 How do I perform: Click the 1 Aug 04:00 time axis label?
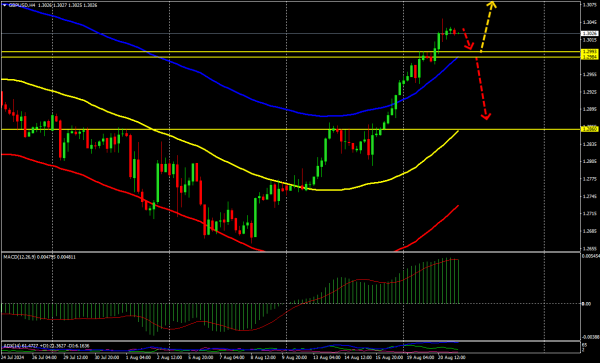point(140,358)
